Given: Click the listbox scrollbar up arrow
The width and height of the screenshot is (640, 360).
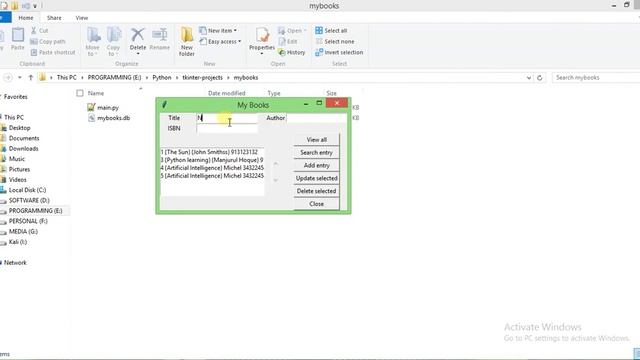Looking at the screenshot, I should pyautogui.click(x=276, y=164).
